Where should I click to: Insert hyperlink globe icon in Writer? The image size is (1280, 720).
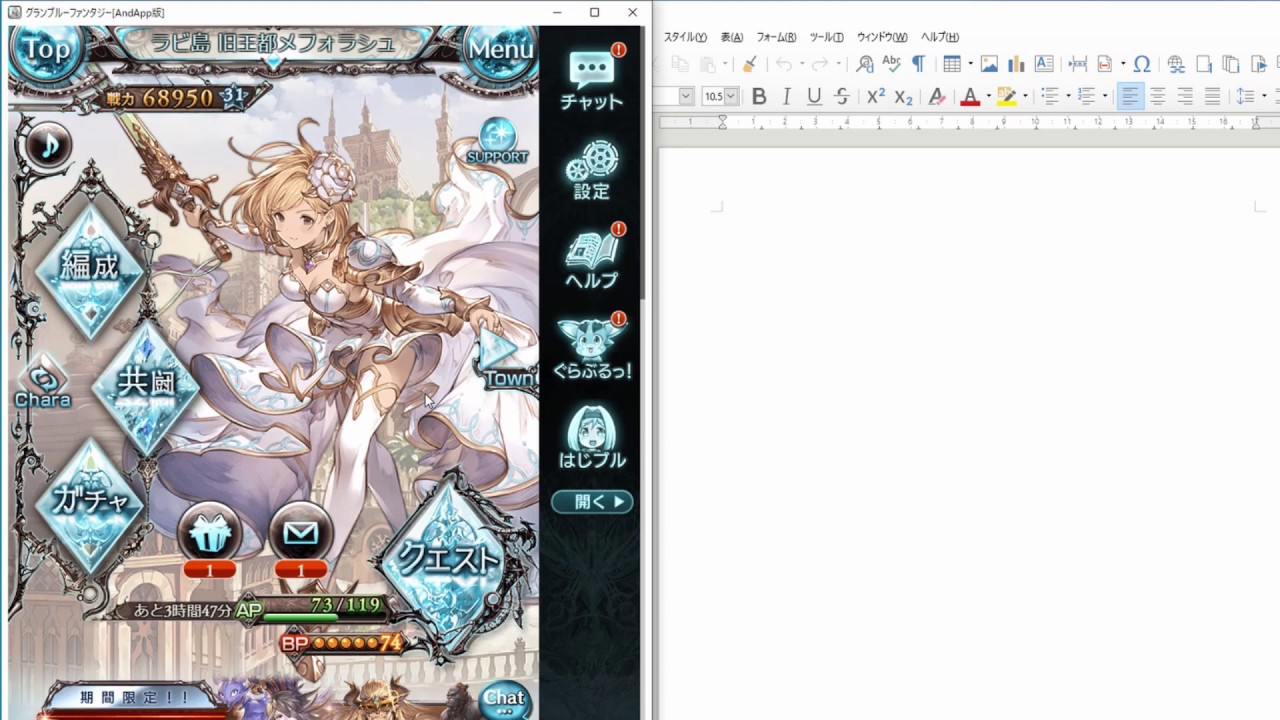(x=1176, y=64)
